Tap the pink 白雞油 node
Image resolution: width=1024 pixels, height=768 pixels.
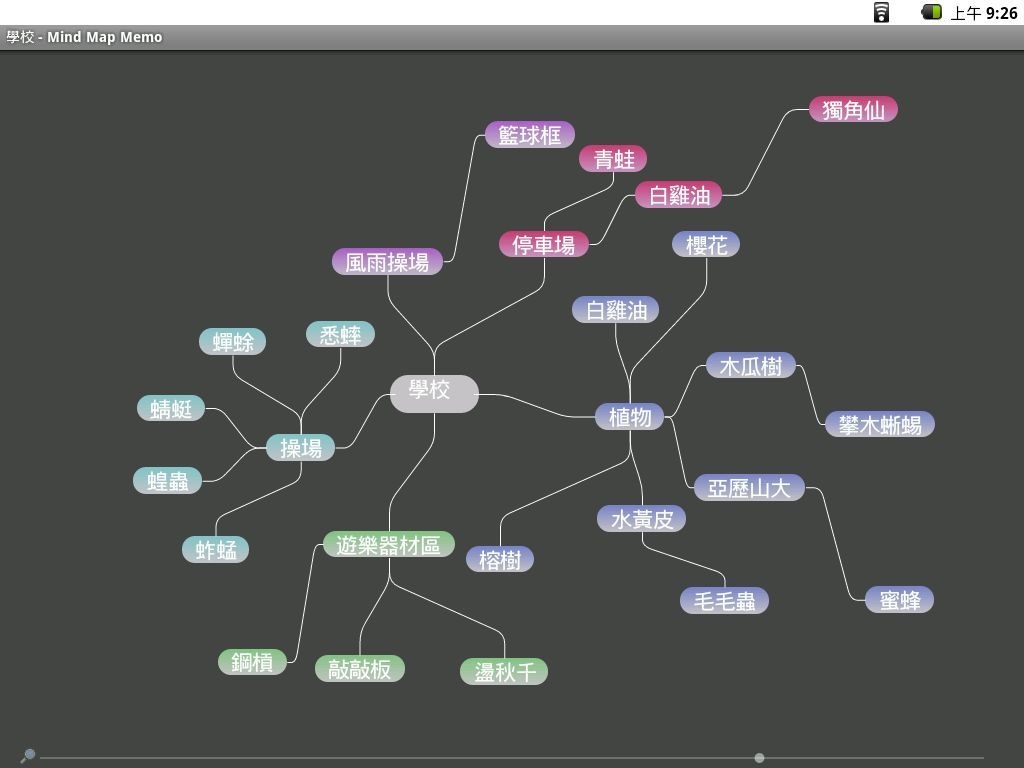coord(679,195)
